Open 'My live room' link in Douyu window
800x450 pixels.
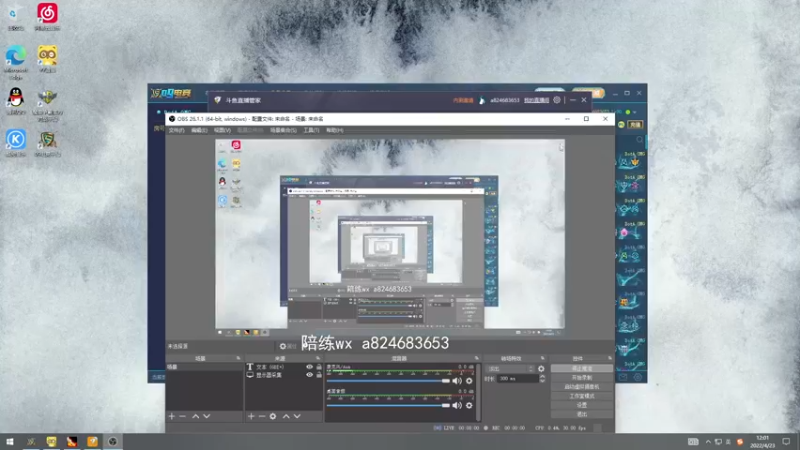point(536,100)
